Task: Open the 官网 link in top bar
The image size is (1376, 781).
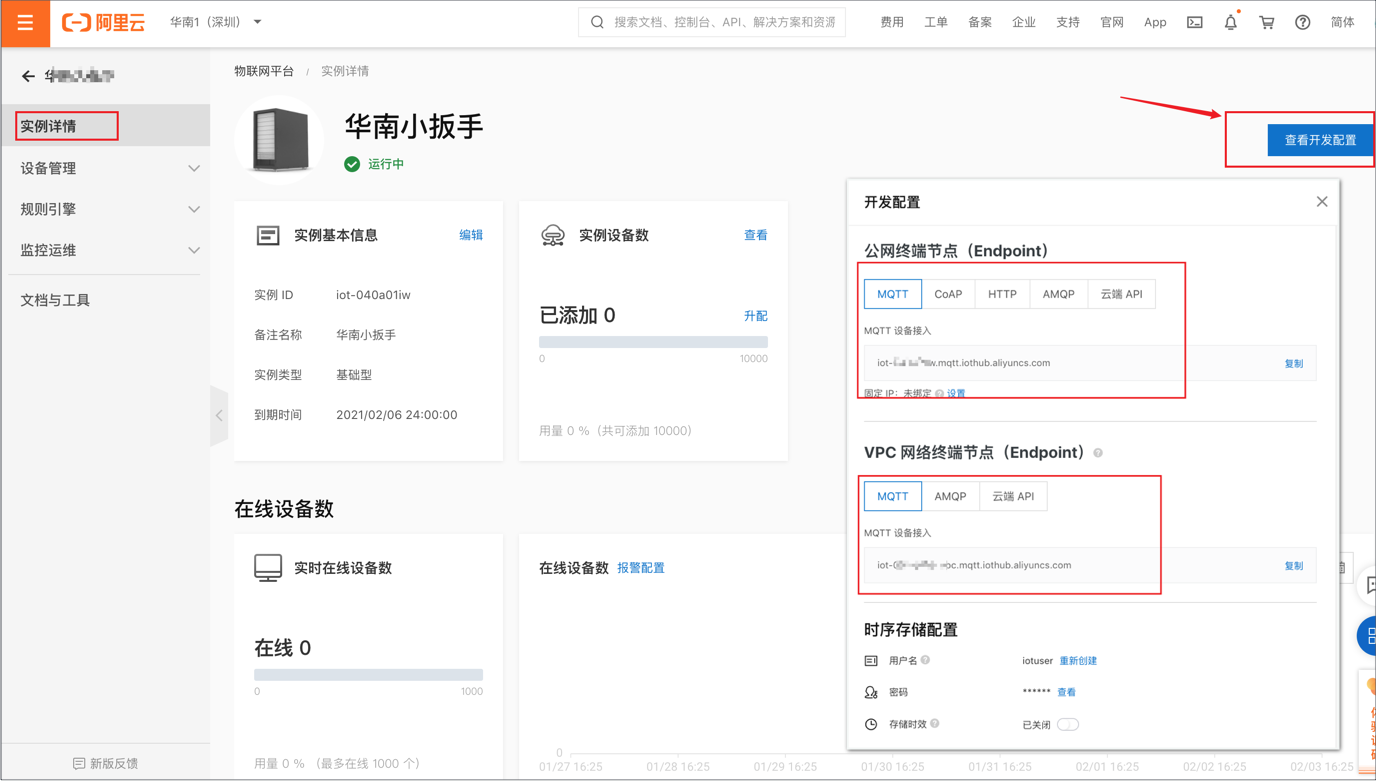Action: tap(1112, 22)
